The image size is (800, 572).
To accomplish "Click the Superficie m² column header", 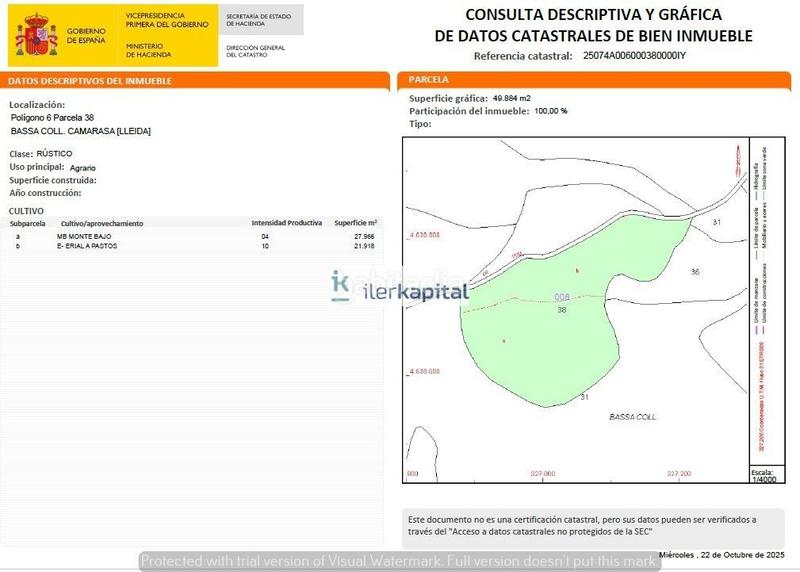I will (355, 223).
